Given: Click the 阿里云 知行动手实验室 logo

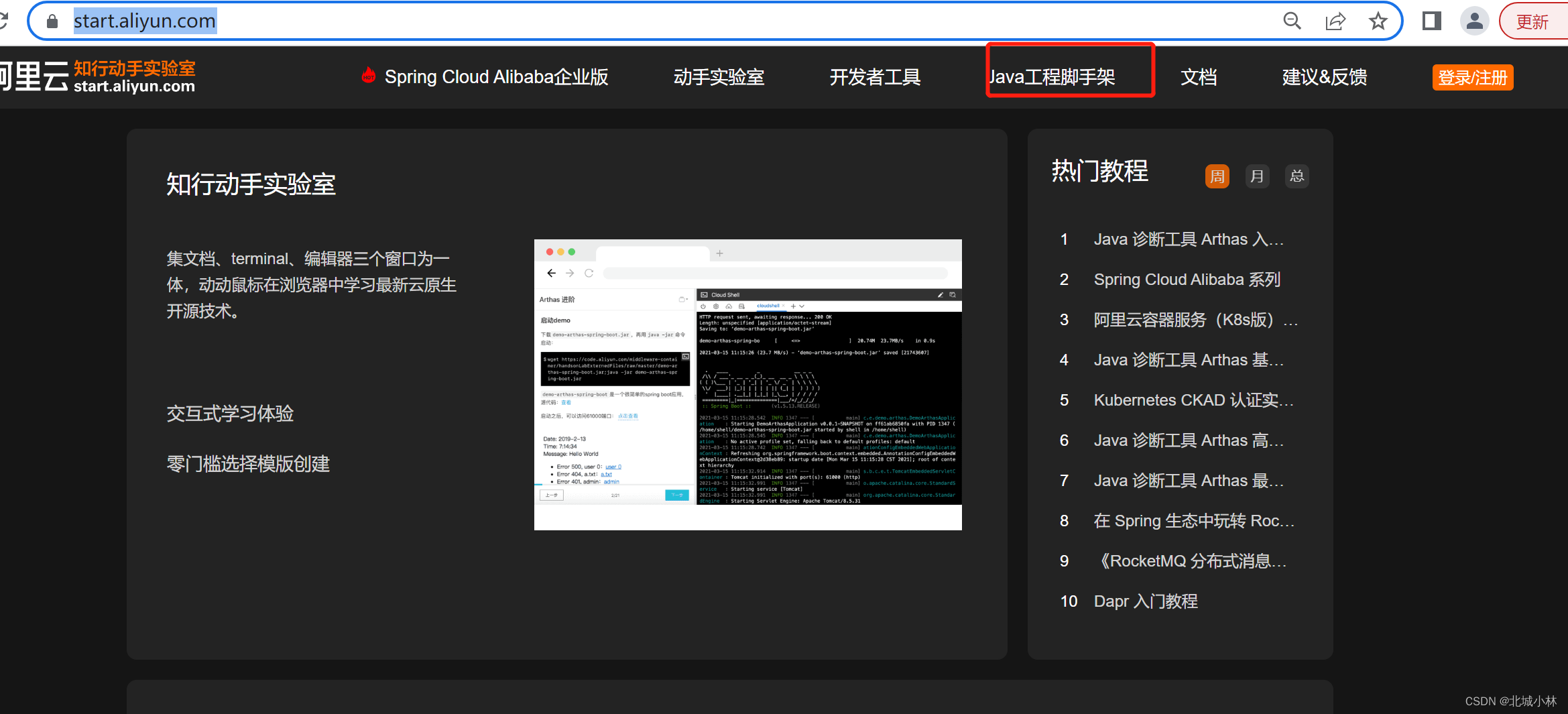Looking at the screenshot, I should (x=97, y=76).
